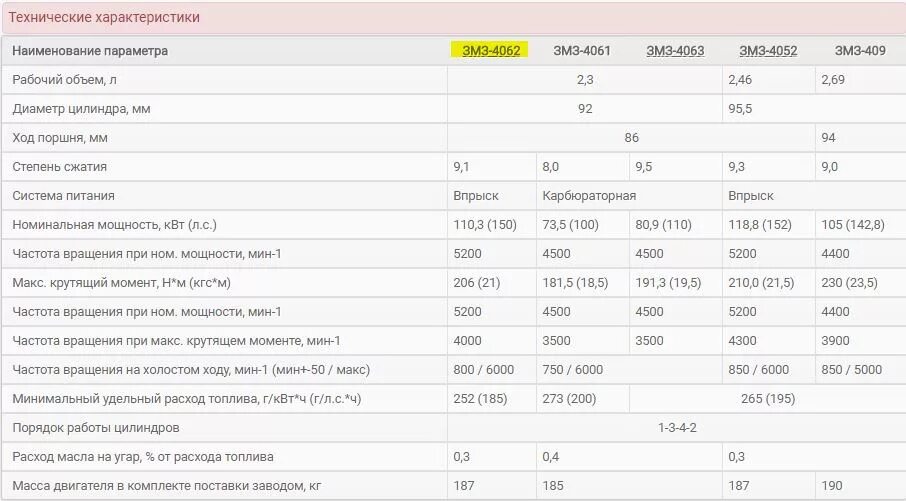The image size is (906, 501).
Task: Click 'Впрыск' in the ЗМЗ-4062 column
Action: [476, 196]
